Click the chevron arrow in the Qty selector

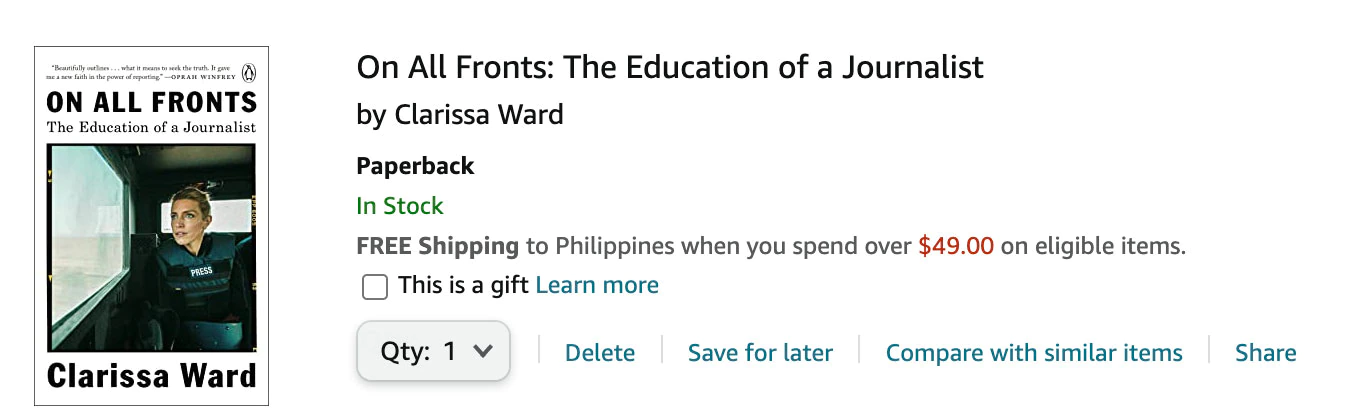tap(483, 351)
